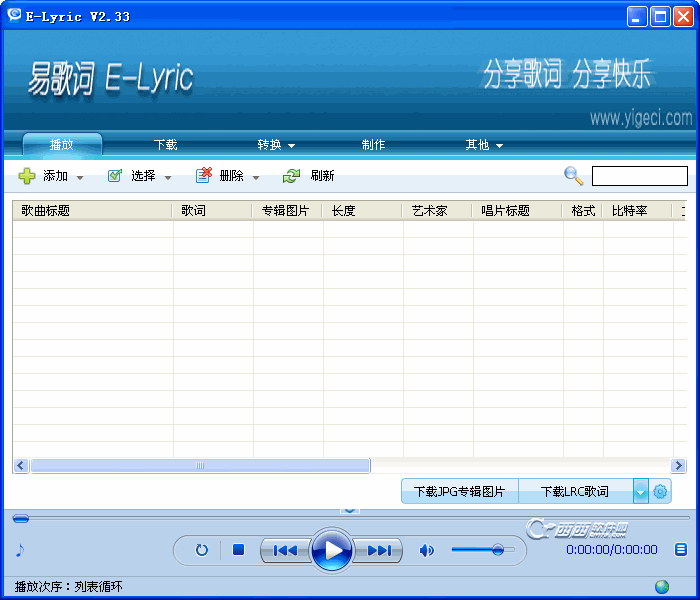Open the www.yigeci.com website link

641,118
